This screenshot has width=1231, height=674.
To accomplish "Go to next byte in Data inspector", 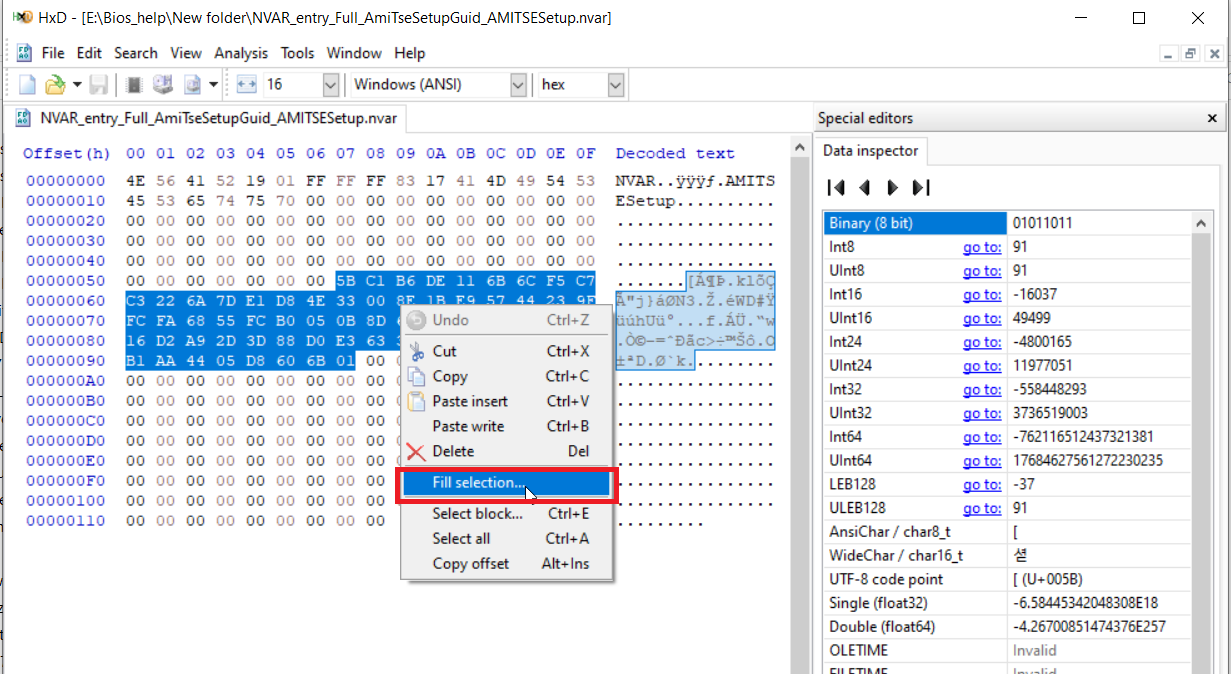I will [x=893, y=187].
